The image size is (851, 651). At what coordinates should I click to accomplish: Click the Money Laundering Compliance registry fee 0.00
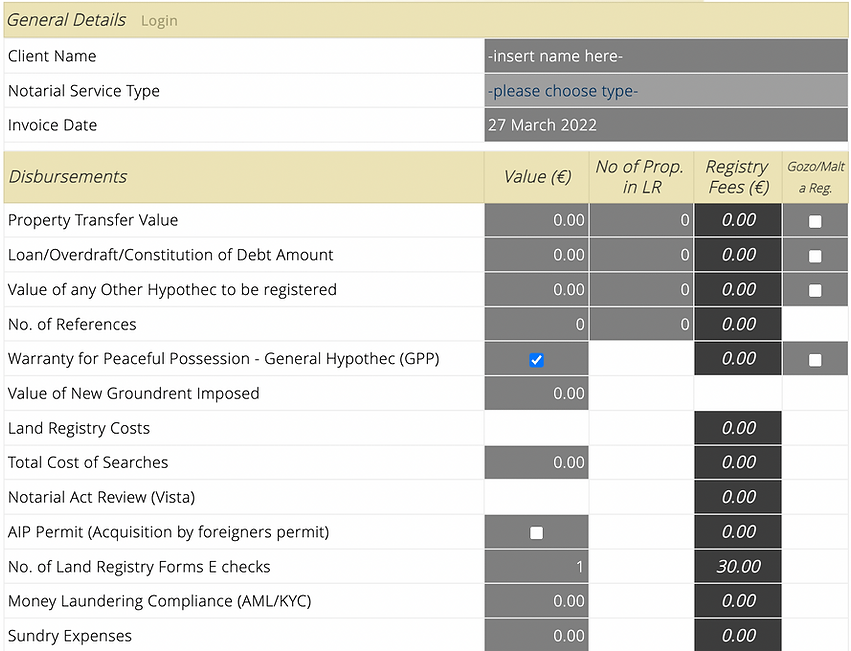(738, 601)
